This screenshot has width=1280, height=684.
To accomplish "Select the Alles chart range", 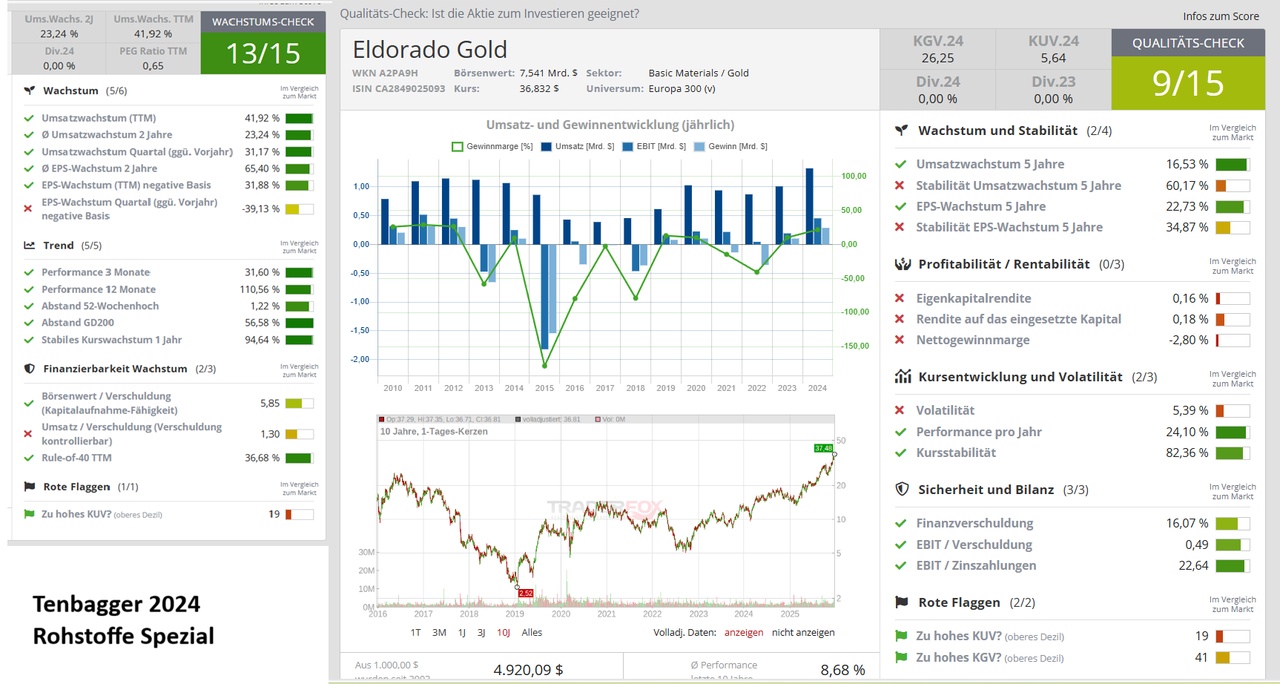I will click(x=532, y=632).
